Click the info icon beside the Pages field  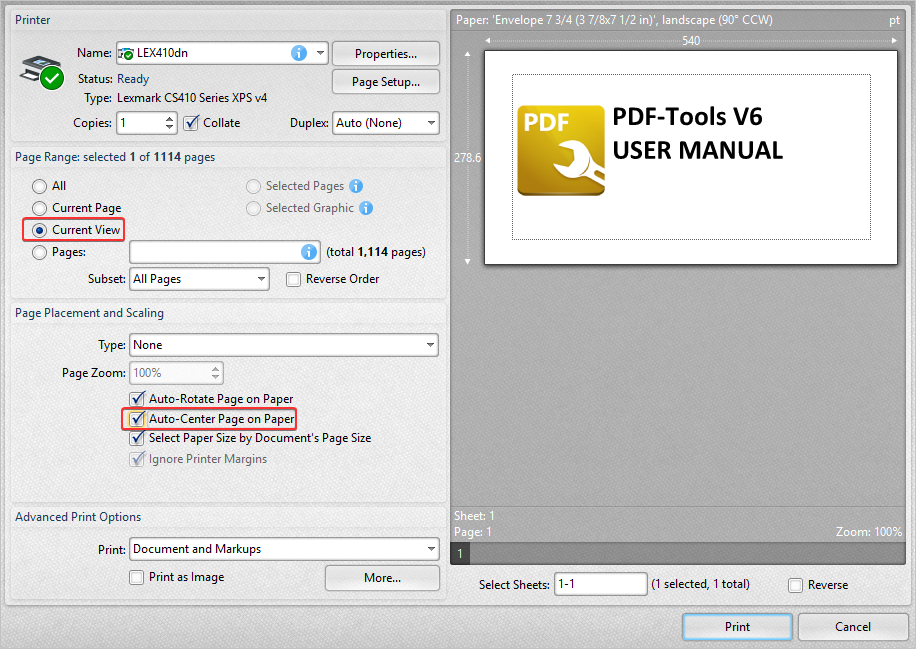point(310,252)
